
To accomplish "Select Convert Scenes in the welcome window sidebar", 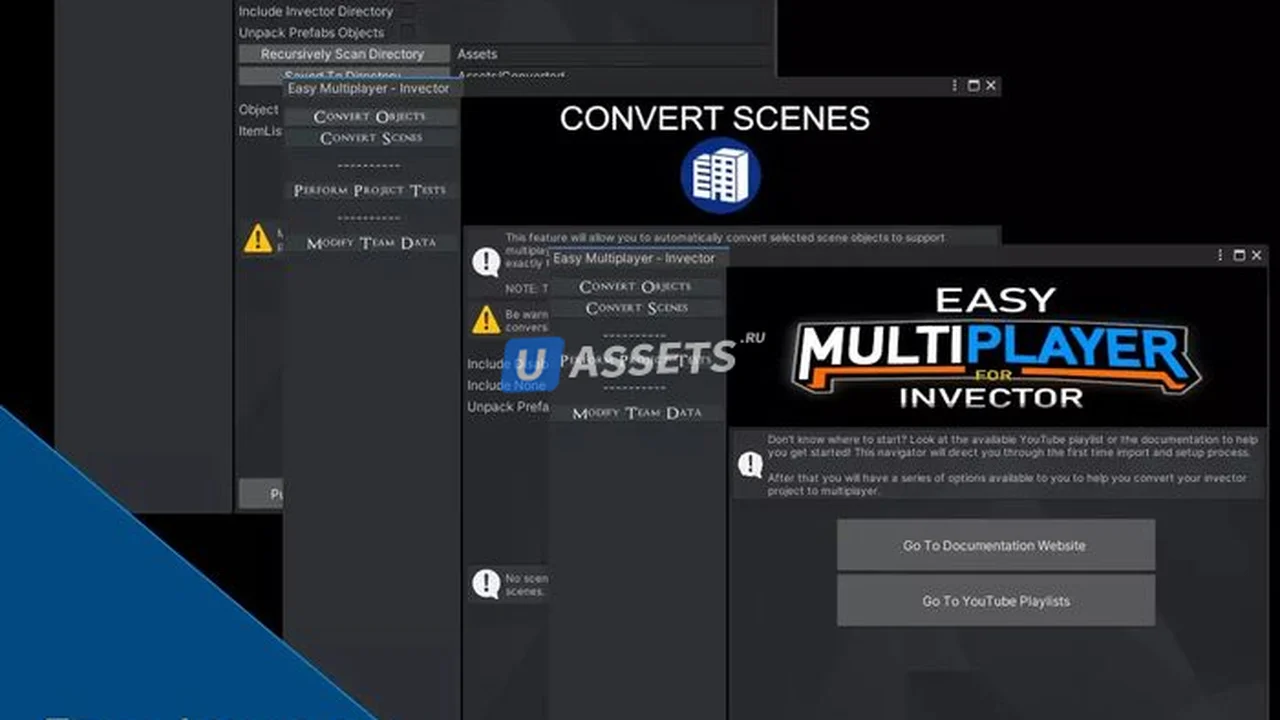I will [636, 308].
